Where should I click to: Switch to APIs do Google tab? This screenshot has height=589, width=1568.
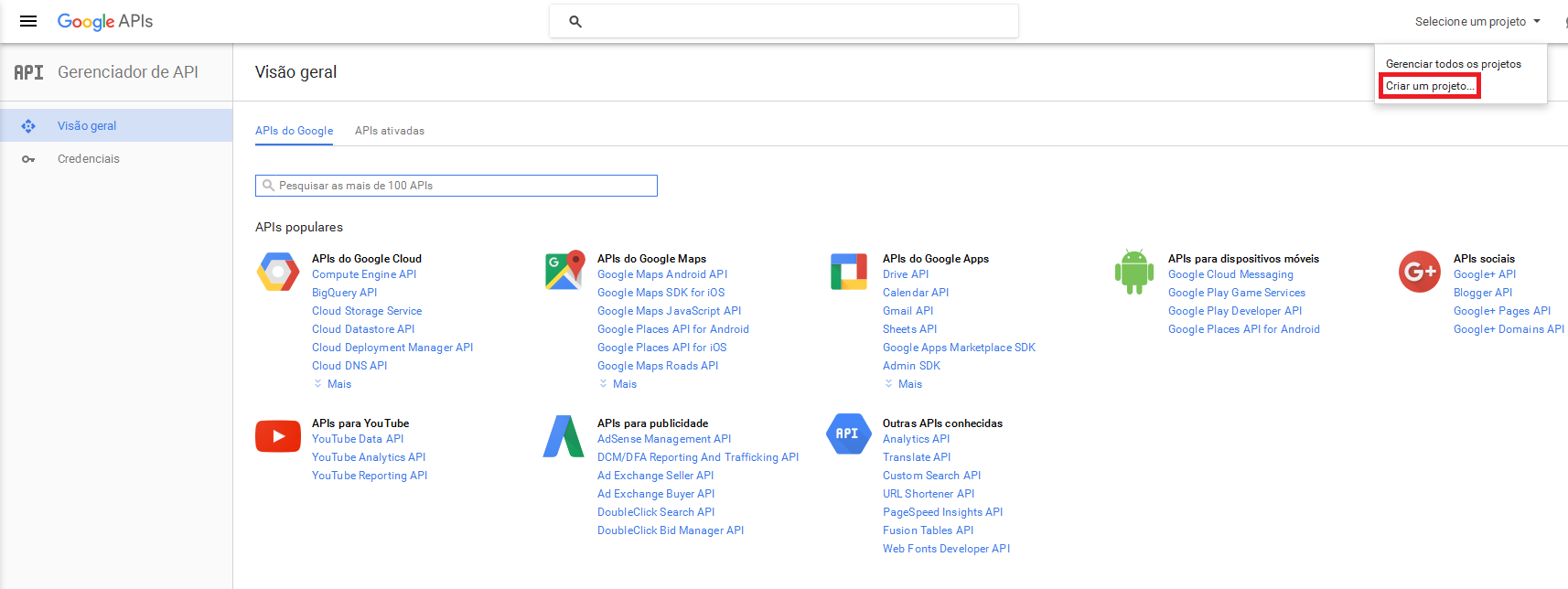point(295,131)
